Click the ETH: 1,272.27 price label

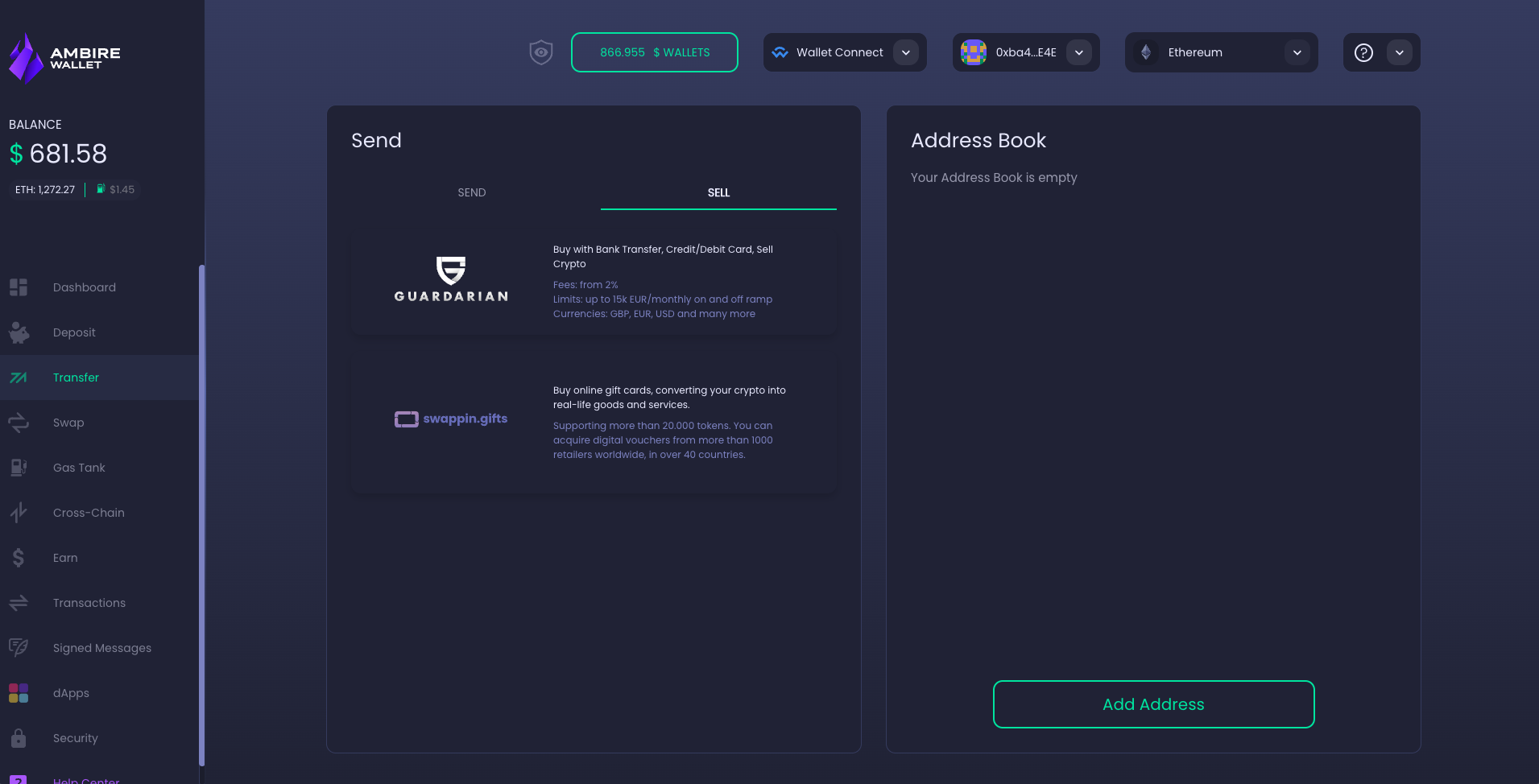45,190
